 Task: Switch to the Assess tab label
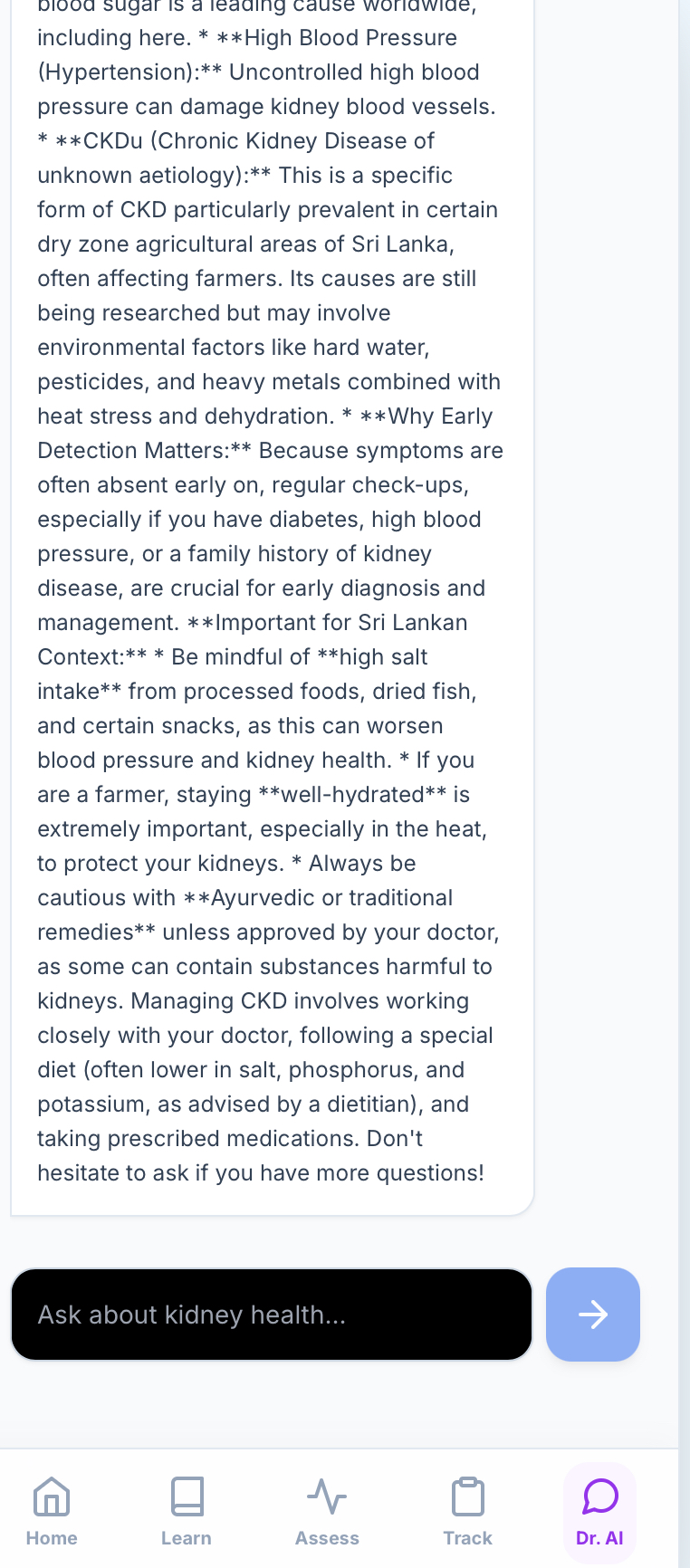tap(327, 1538)
